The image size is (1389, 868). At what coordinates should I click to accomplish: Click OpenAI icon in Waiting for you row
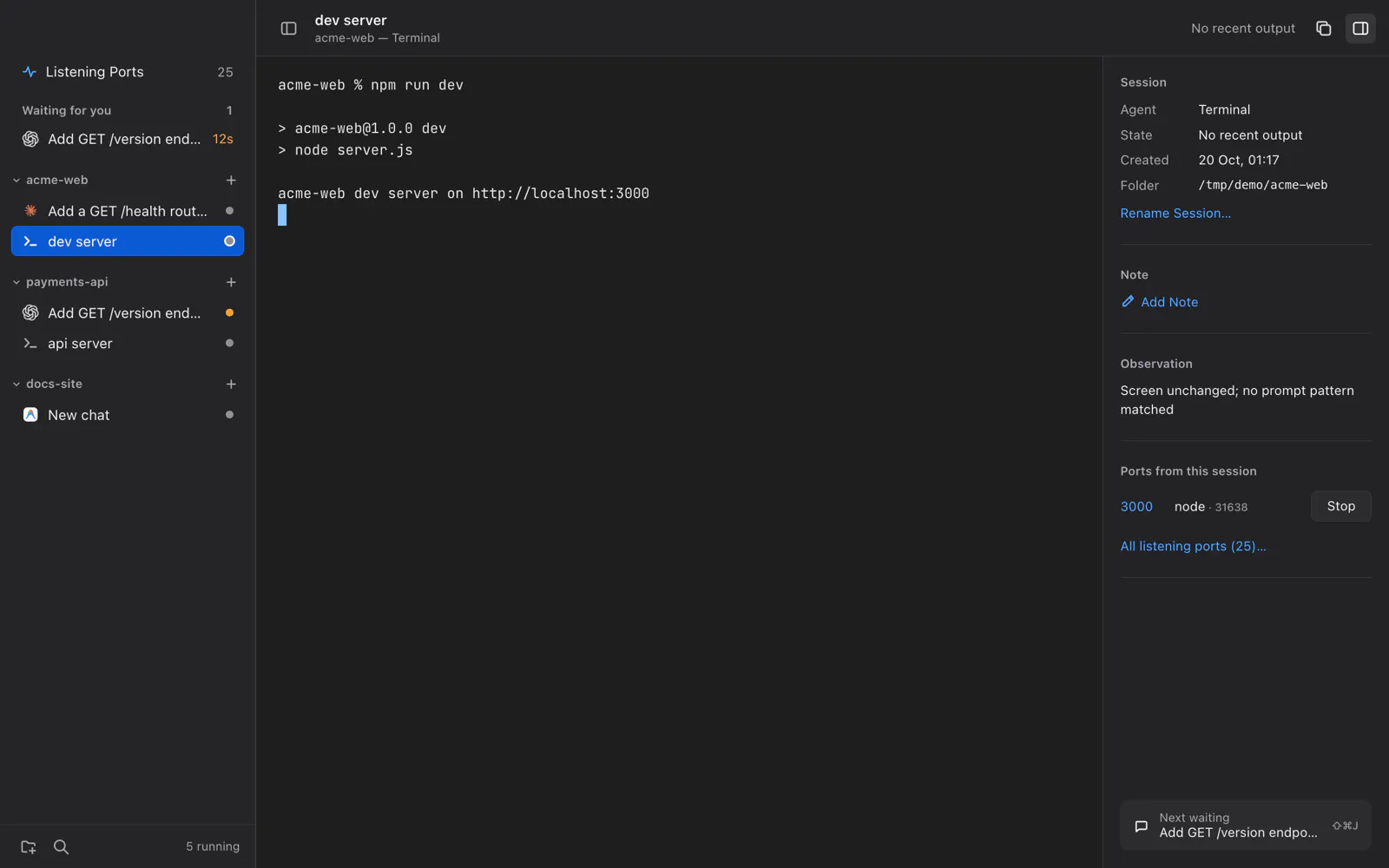[x=30, y=139]
